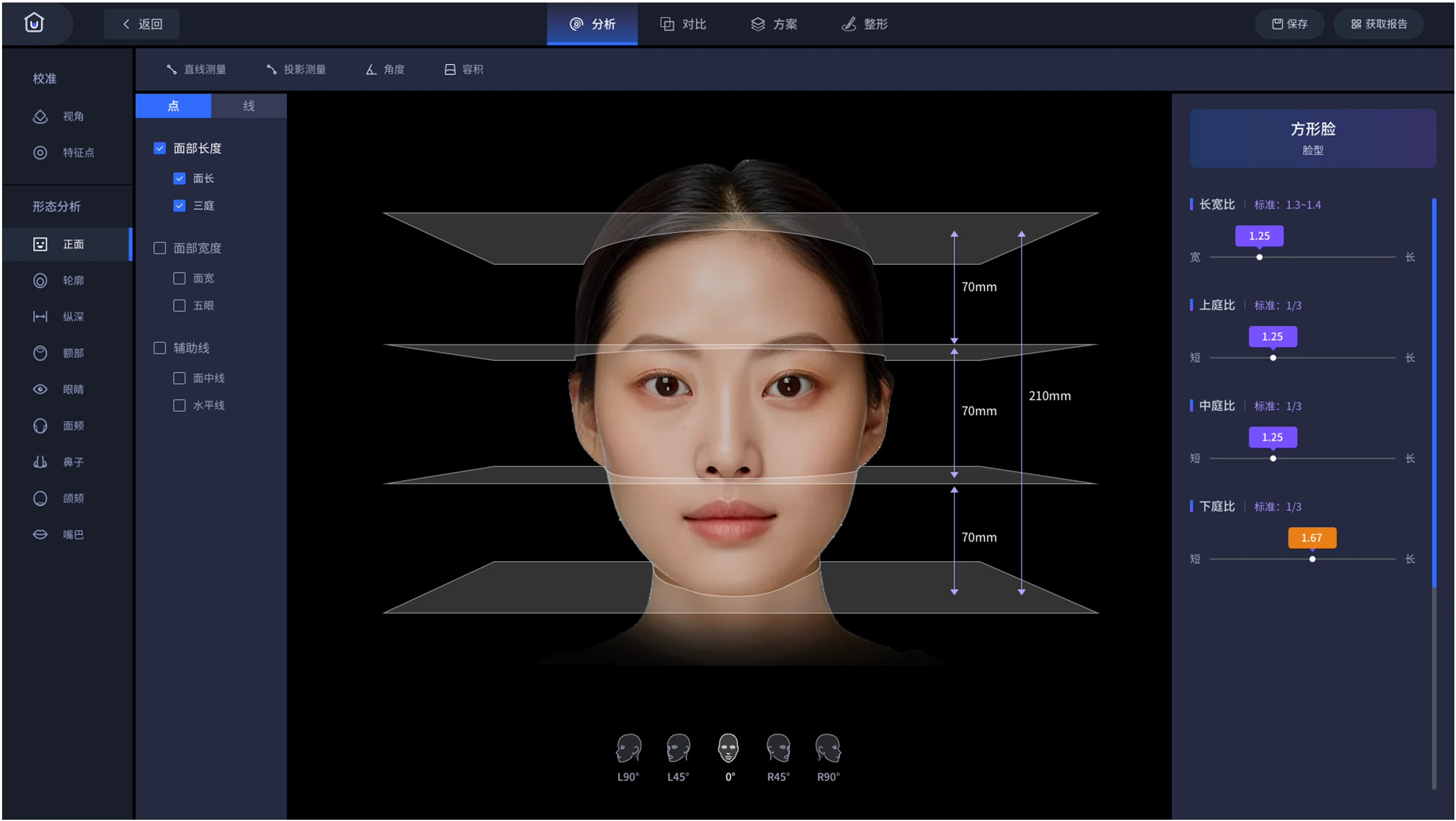Image resolution: width=1456 pixels, height=821 pixels.
Task: Click the 保存 save button
Action: point(1289,24)
